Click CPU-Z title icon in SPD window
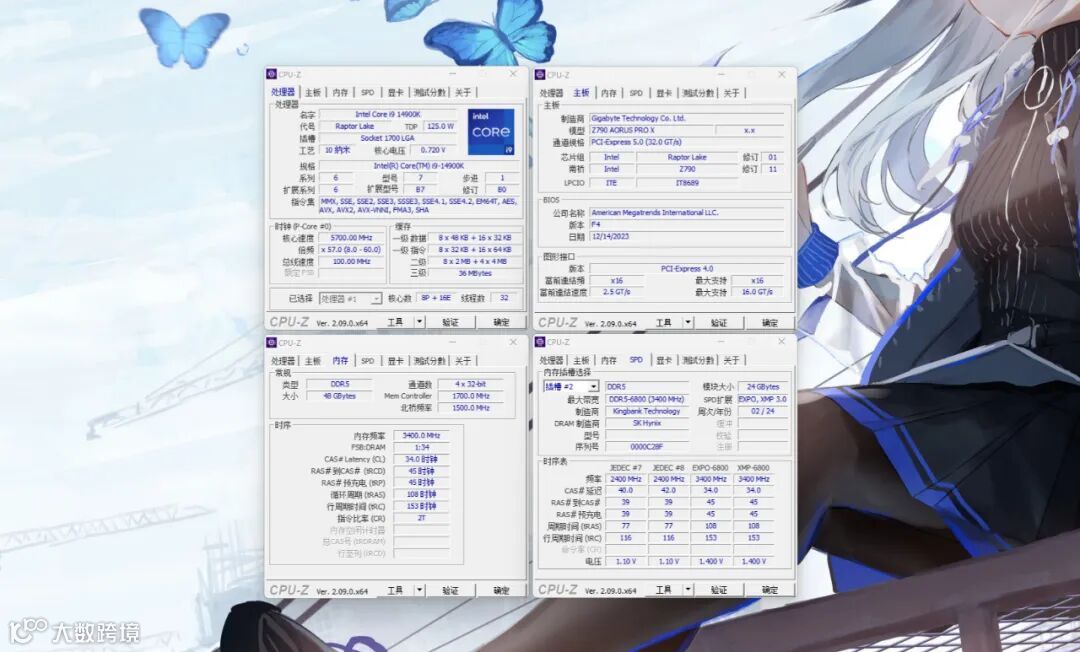Image resolution: width=1080 pixels, height=652 pixels. [x=541, y=342]
